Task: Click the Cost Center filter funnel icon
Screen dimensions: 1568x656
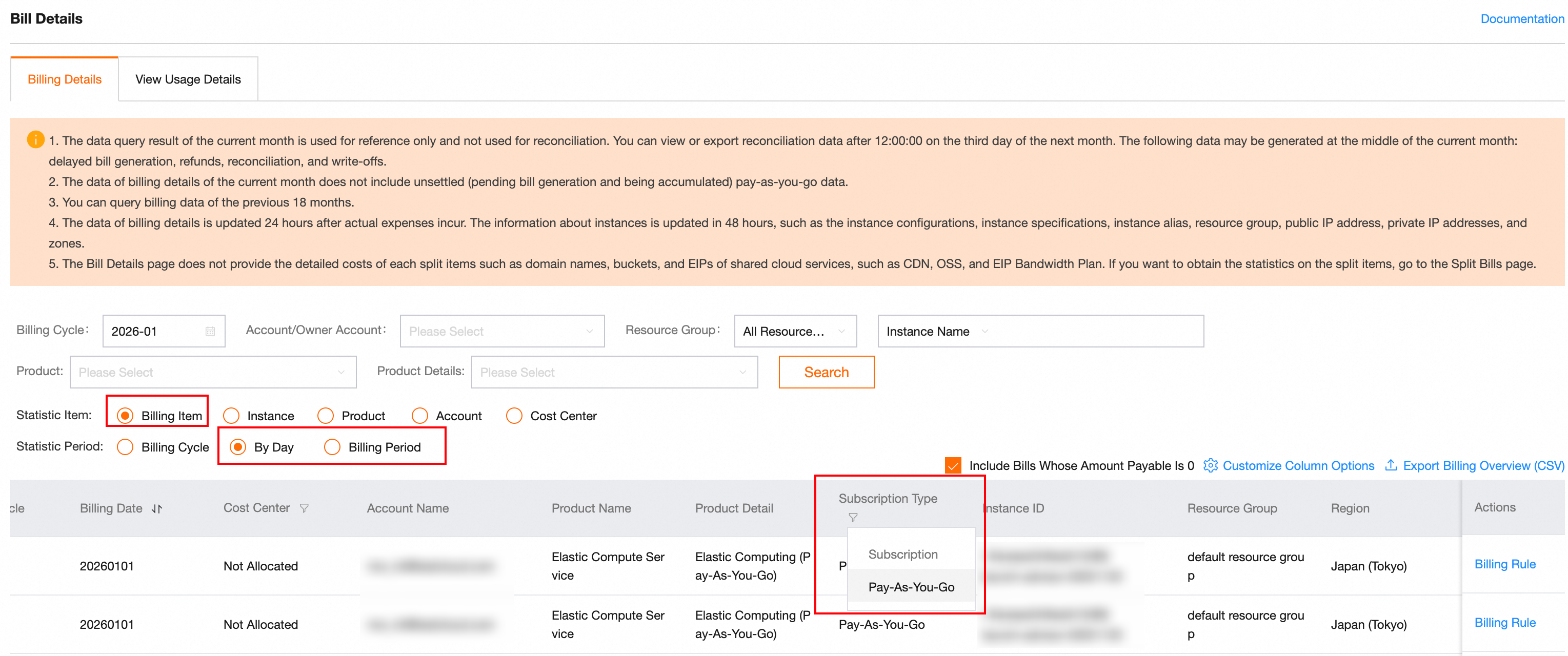Action: pyautogui.click(x=305, y=508)
